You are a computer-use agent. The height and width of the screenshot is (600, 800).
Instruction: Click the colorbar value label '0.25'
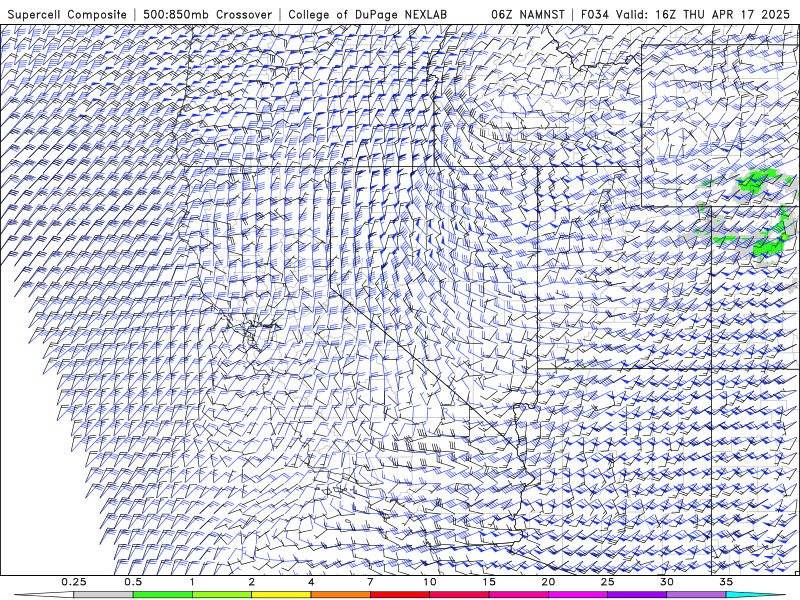click(x=73, y=582)
